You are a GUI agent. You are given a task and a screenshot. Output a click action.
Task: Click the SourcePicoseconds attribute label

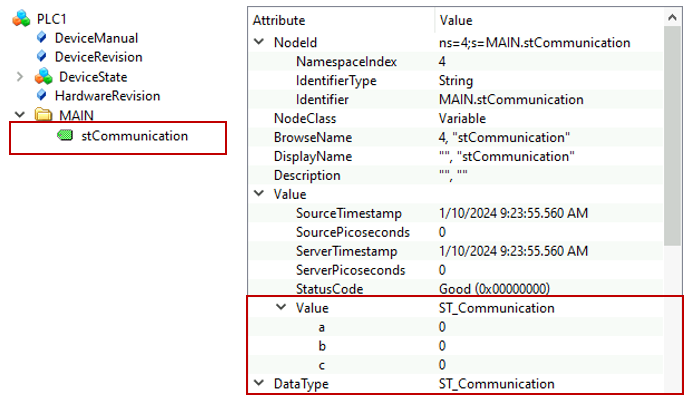pos(352,232)
